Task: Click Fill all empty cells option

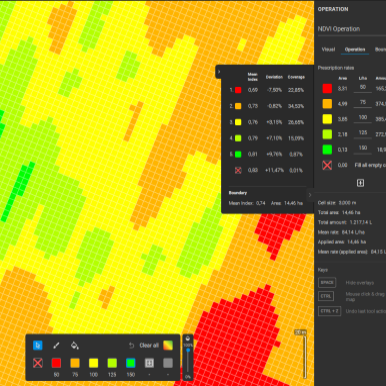Action: [370, 165]
